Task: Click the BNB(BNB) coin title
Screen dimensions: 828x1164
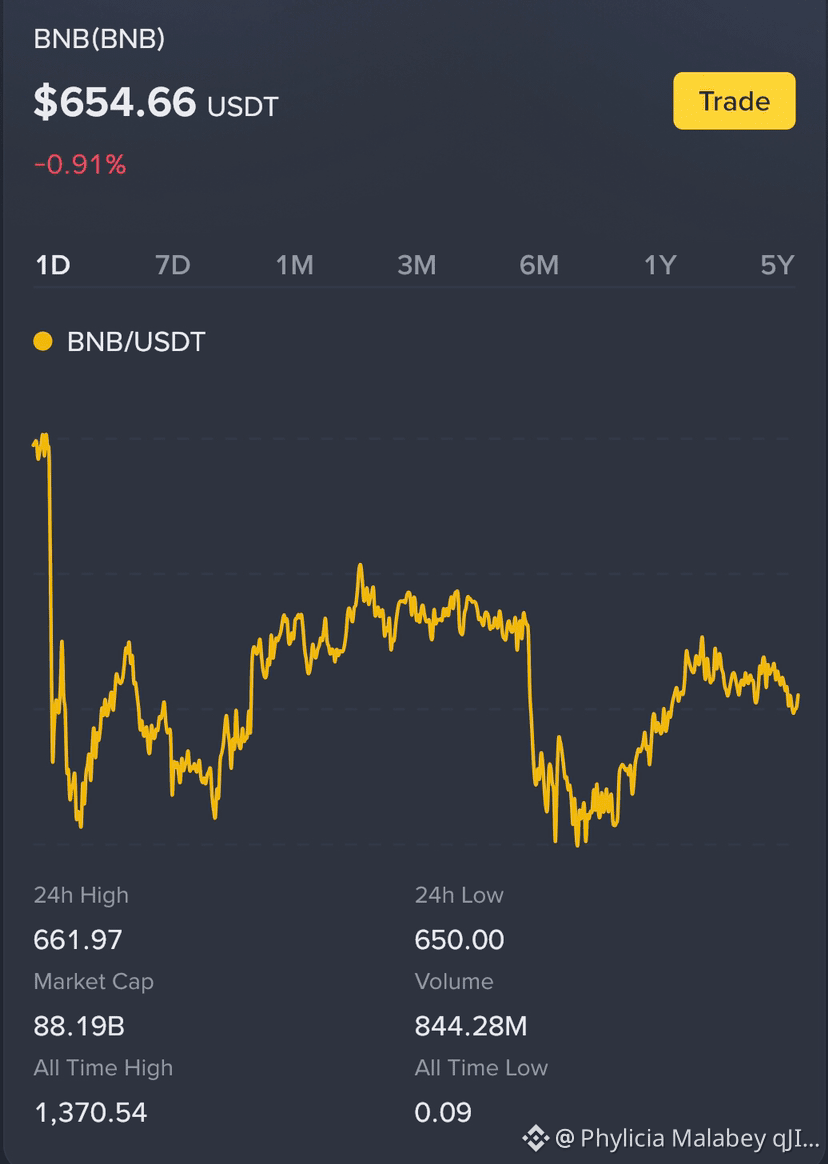Action: (99, 39)
